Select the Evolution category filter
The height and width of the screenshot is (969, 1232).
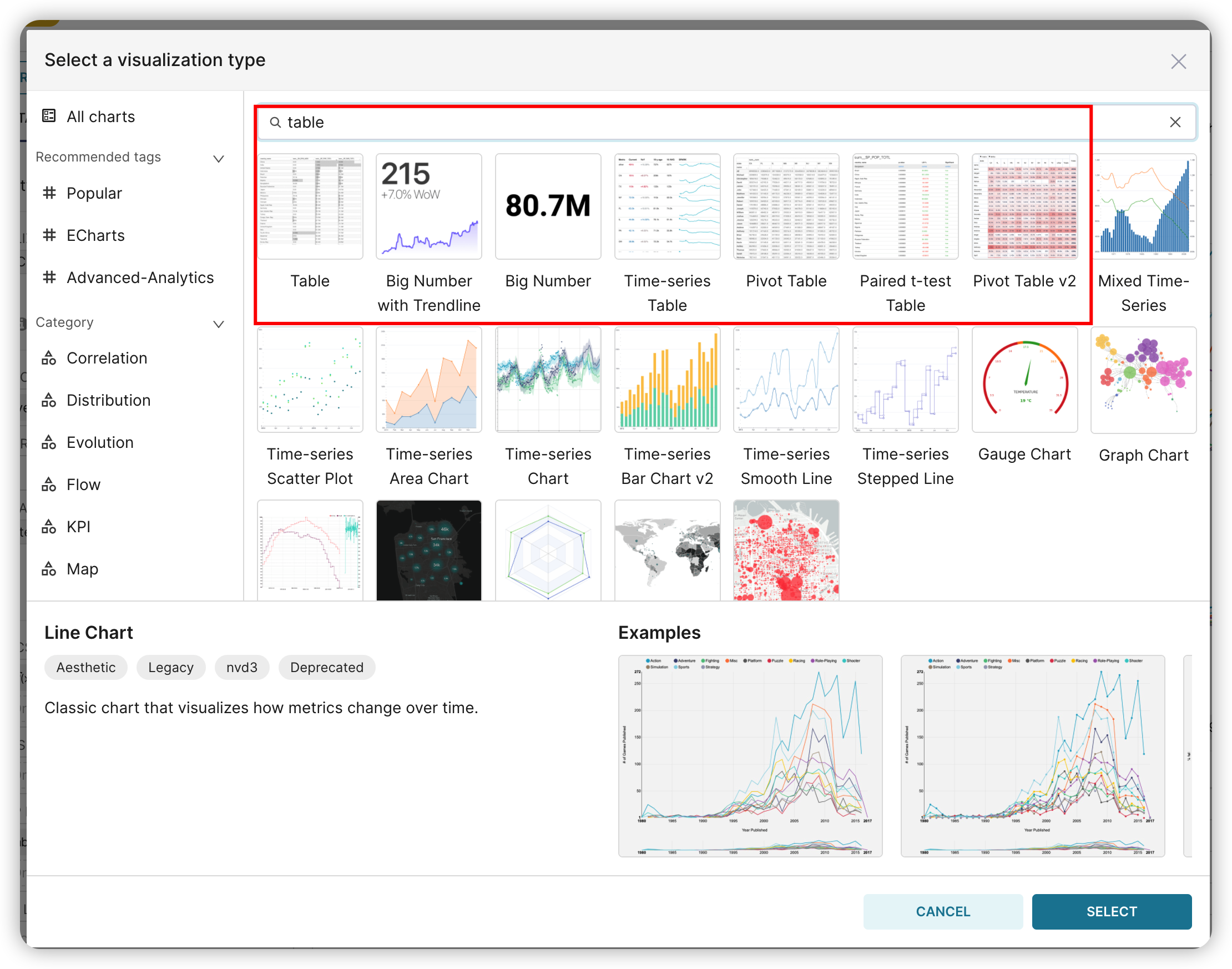tap(49, 442)
